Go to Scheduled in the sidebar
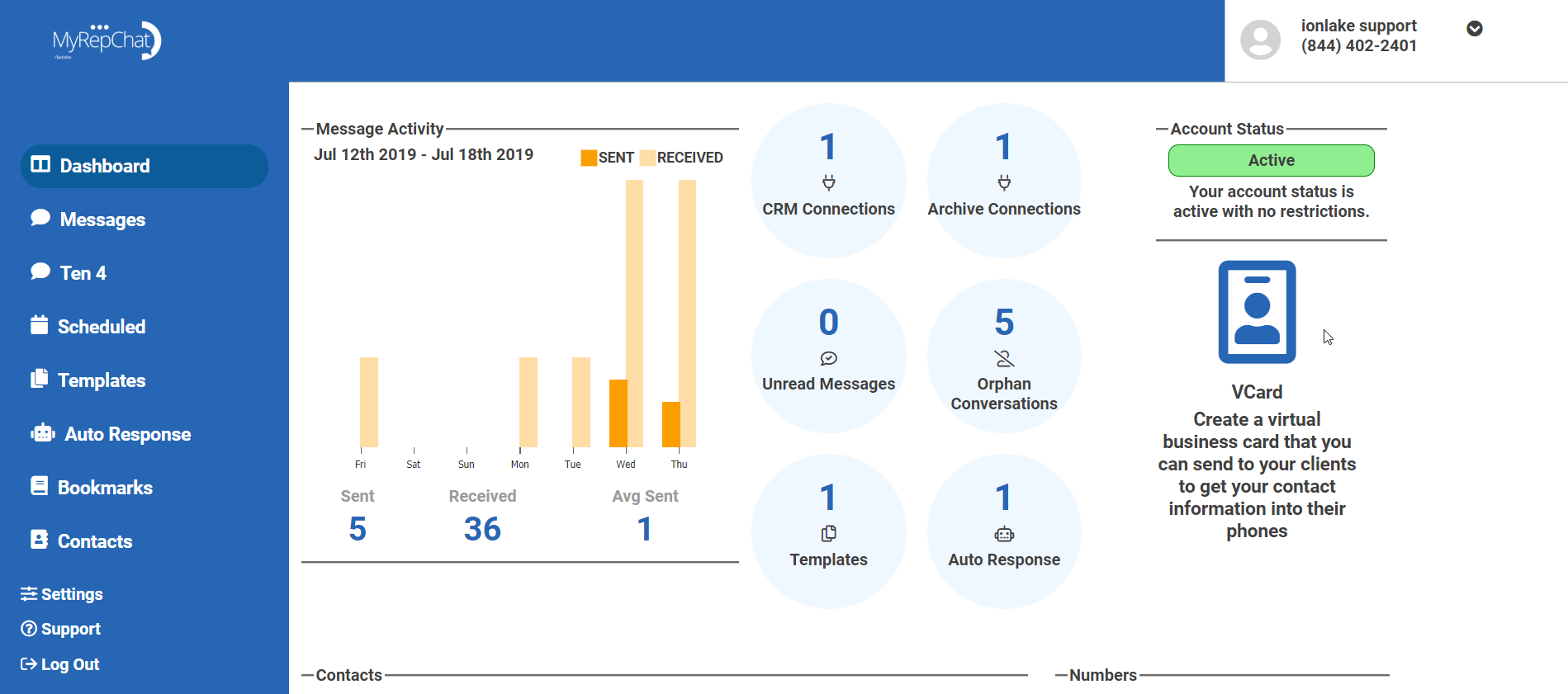 coord(101,327)
